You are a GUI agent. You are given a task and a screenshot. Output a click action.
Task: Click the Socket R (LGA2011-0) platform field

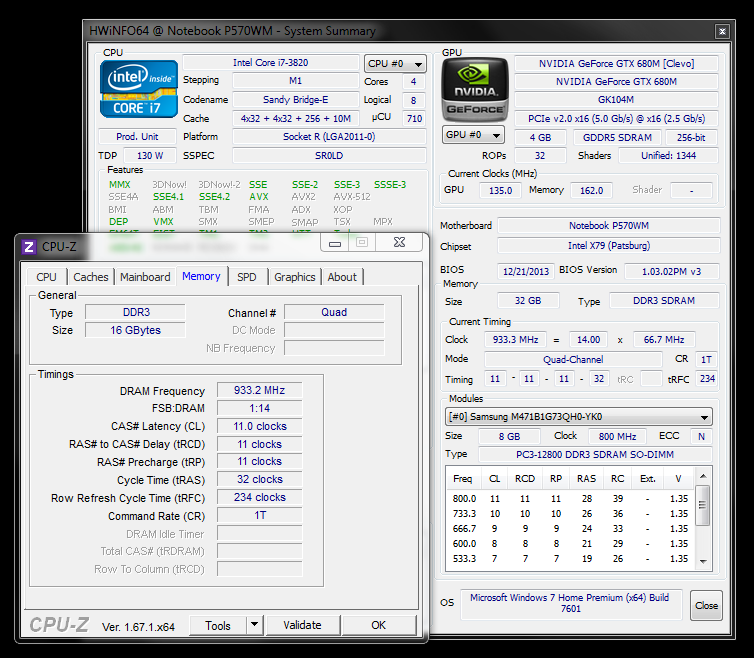329,137
